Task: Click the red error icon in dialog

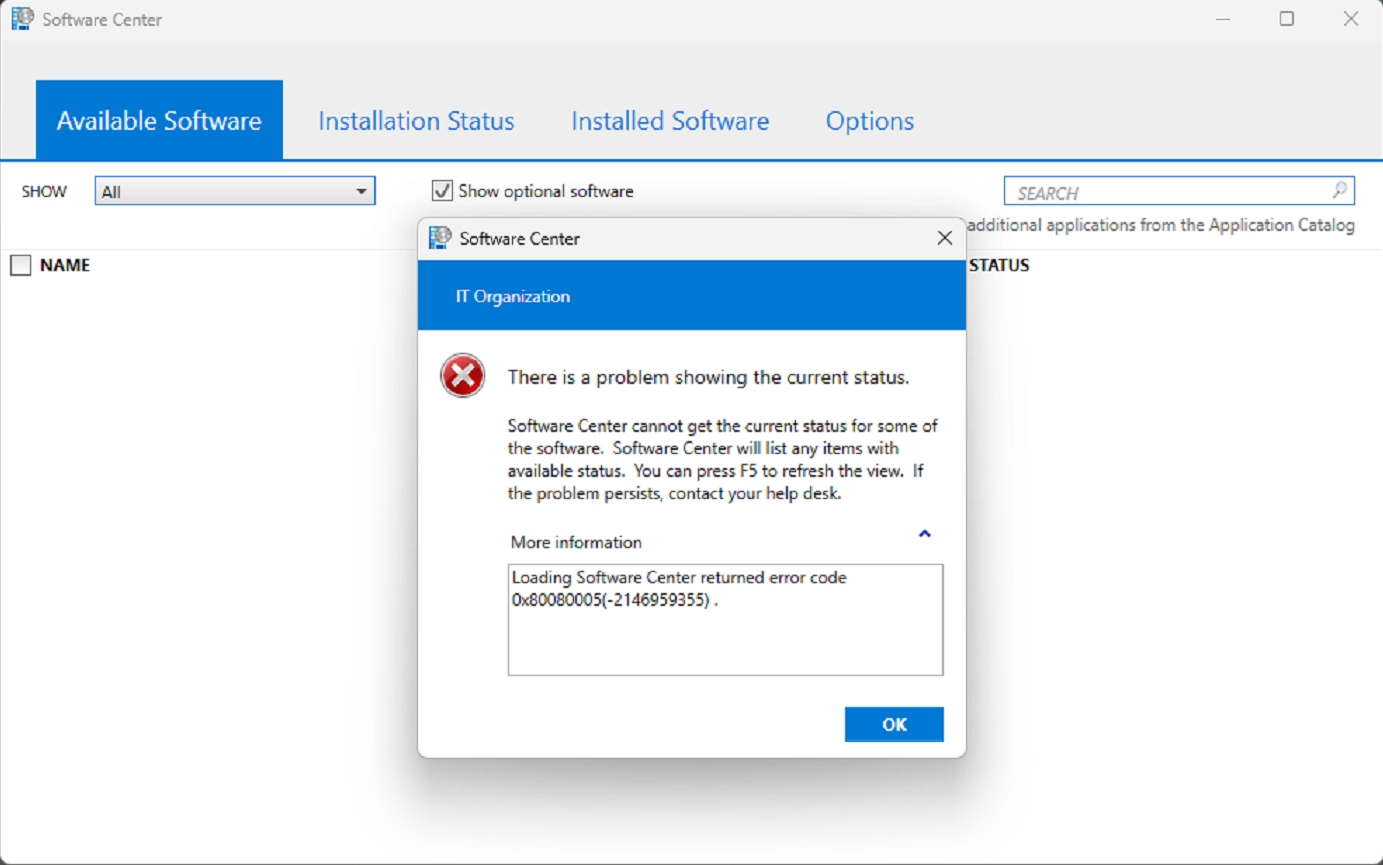Action: (x=462, y=376)
